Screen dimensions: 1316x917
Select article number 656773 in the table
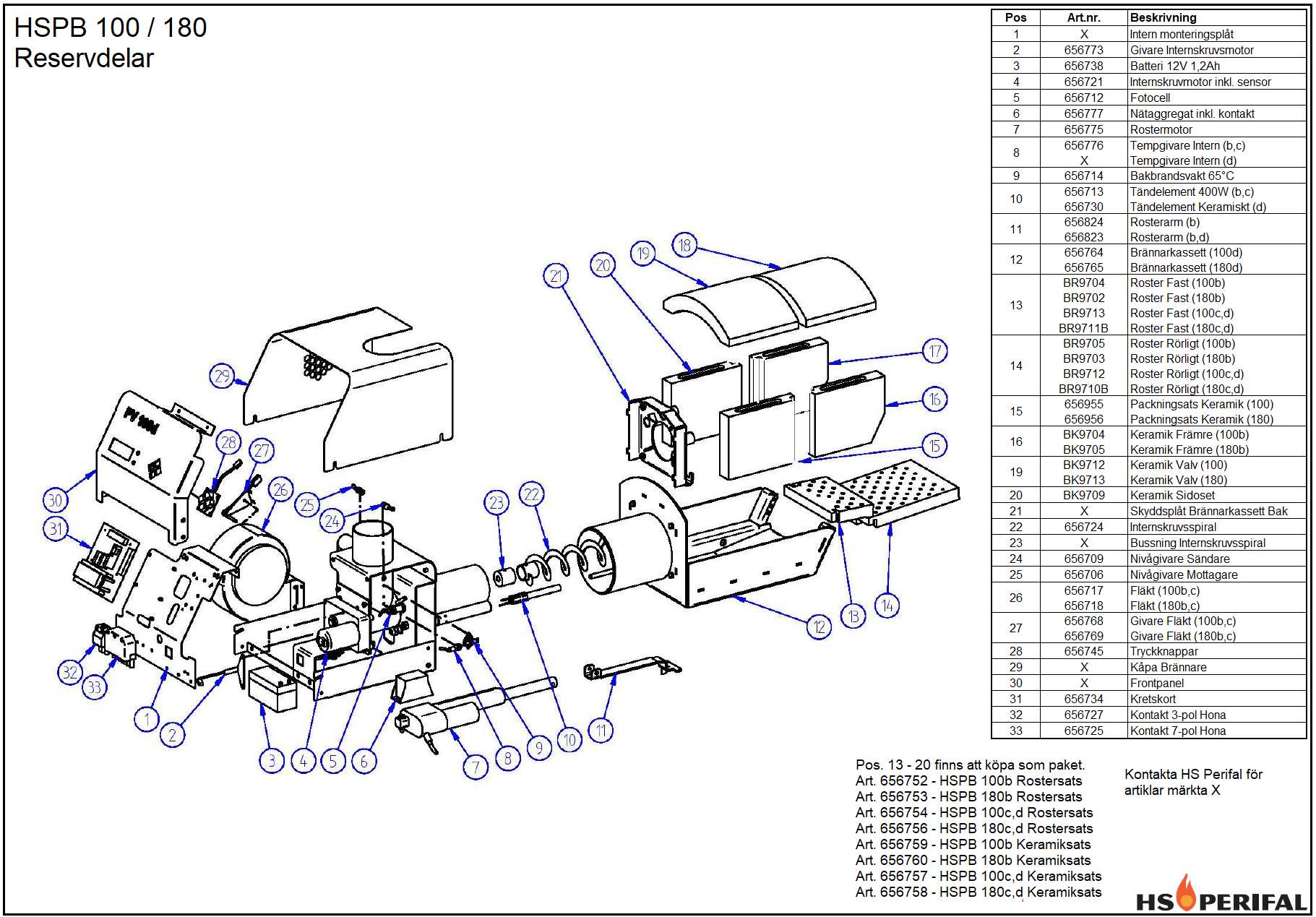[1083, 50]
